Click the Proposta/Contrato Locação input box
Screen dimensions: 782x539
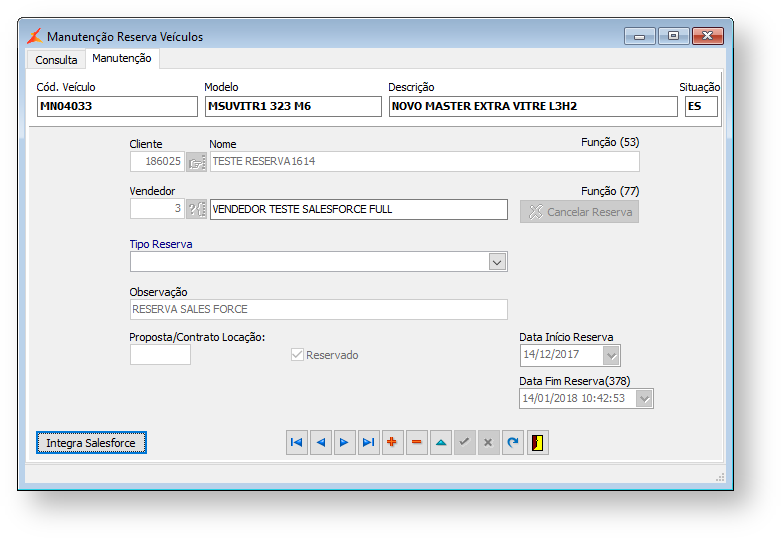tap(160, 355)
